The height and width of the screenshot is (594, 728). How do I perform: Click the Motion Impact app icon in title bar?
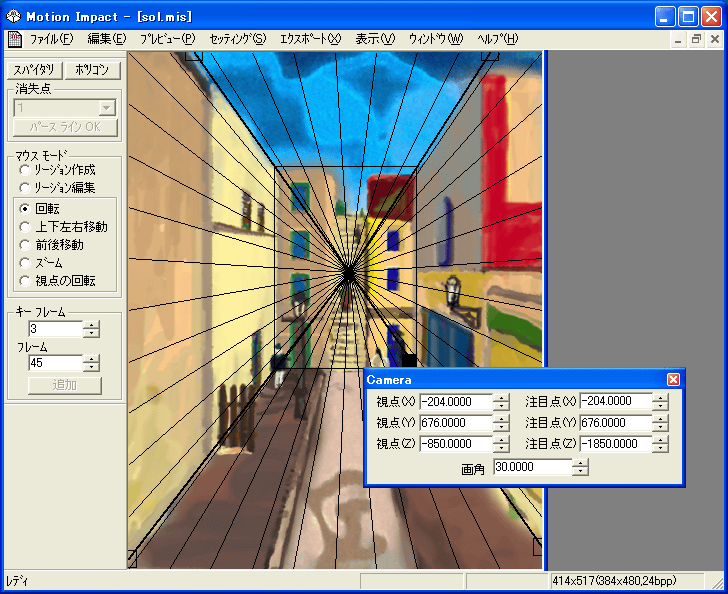tap(13, 17)
